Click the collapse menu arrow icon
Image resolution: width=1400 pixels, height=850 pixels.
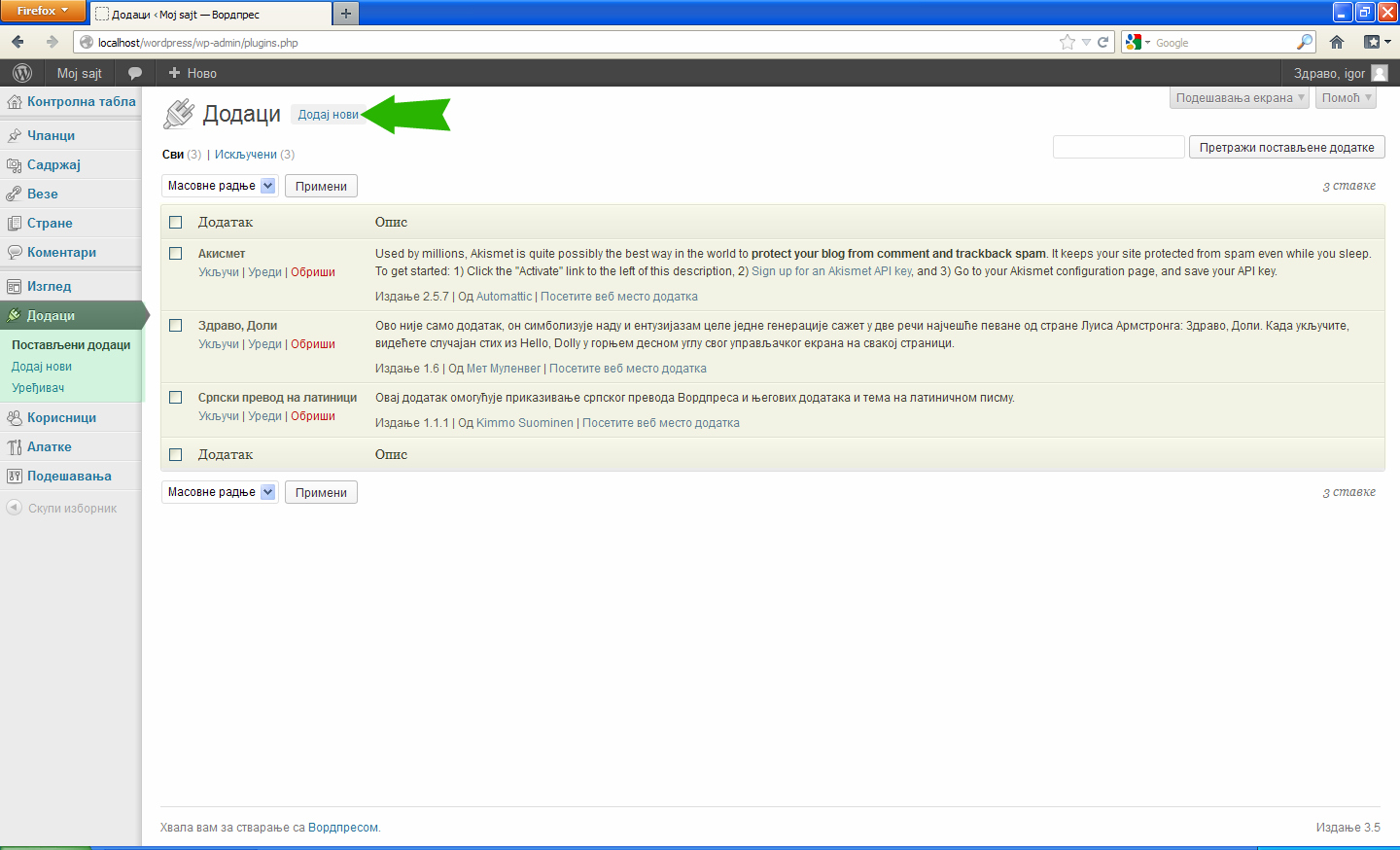coord(14,508)
